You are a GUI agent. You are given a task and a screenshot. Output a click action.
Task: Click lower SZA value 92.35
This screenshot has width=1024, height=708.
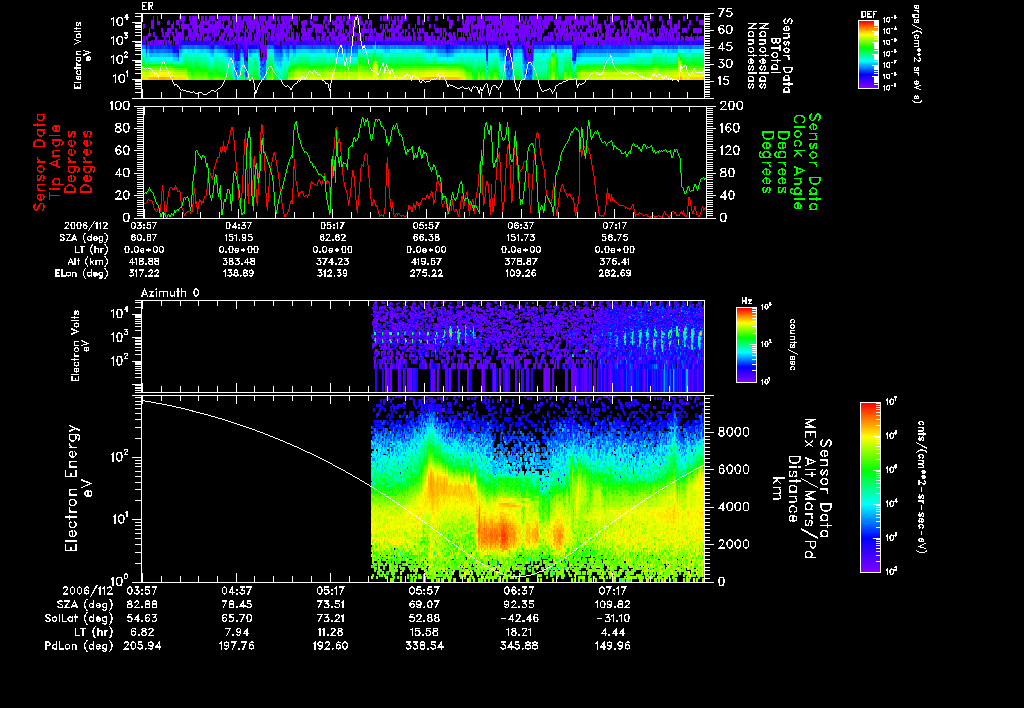click(x=519, y=604)
